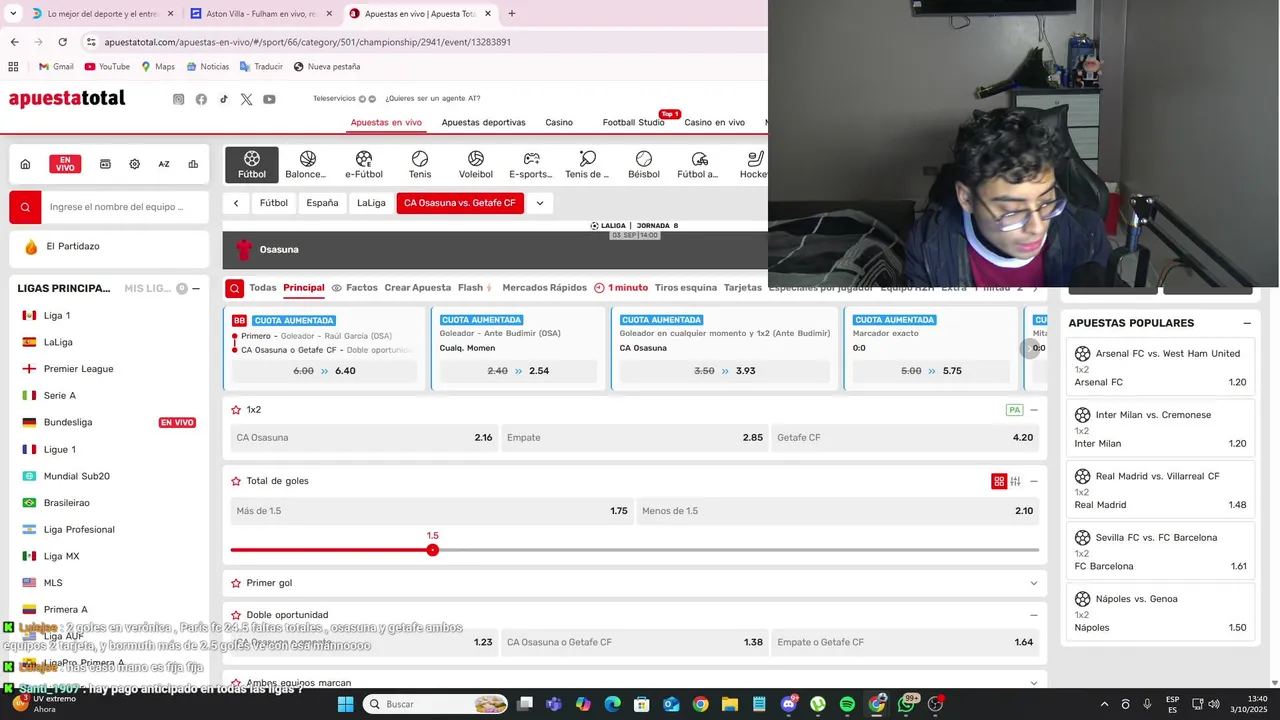The image size is (1280, 720).
Task: Toggle the EN VIVO sidebar button
Action: pyautogui.click(x=65, y=164)
